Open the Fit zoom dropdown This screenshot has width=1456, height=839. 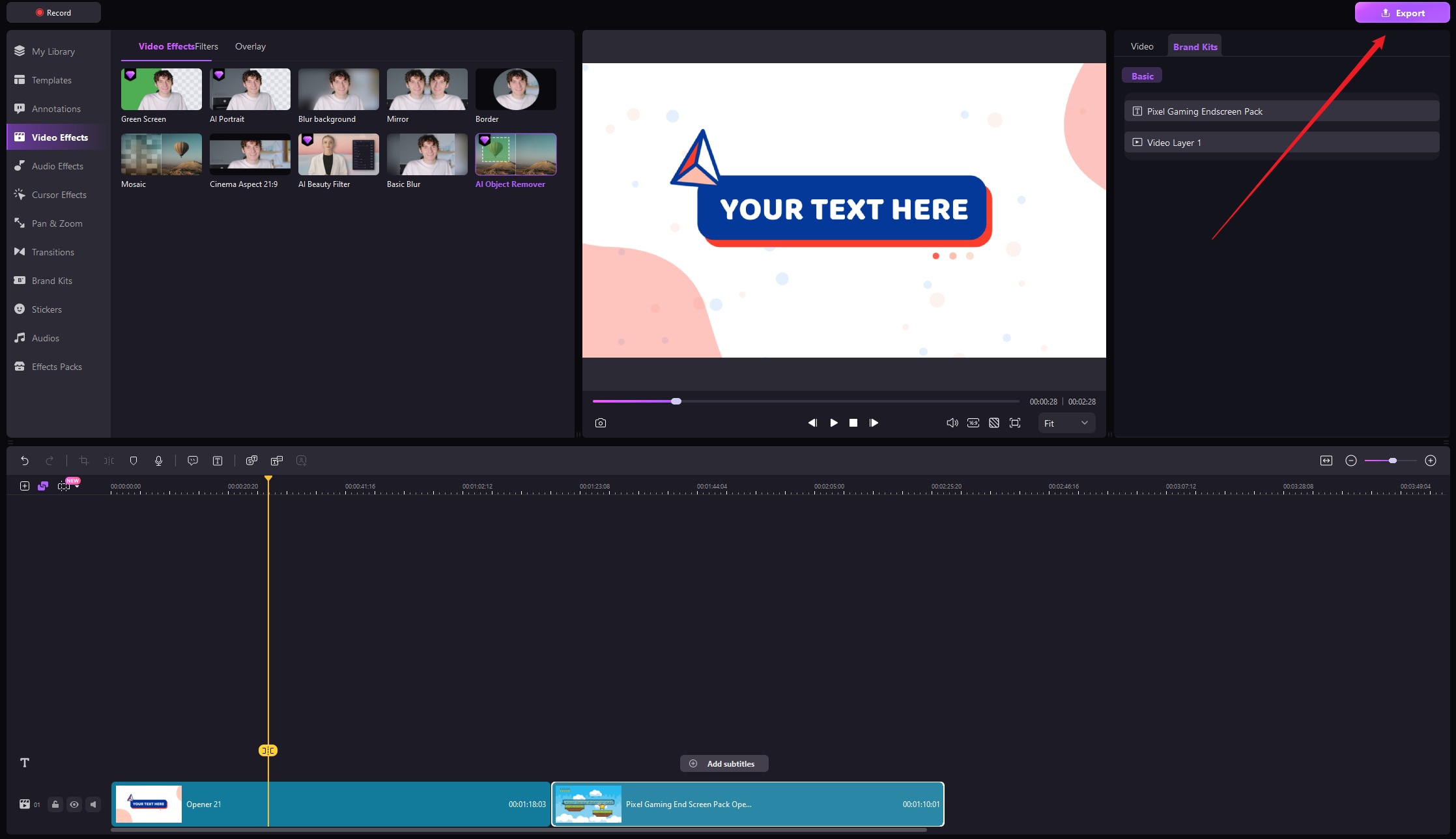tap(1066, 423)
